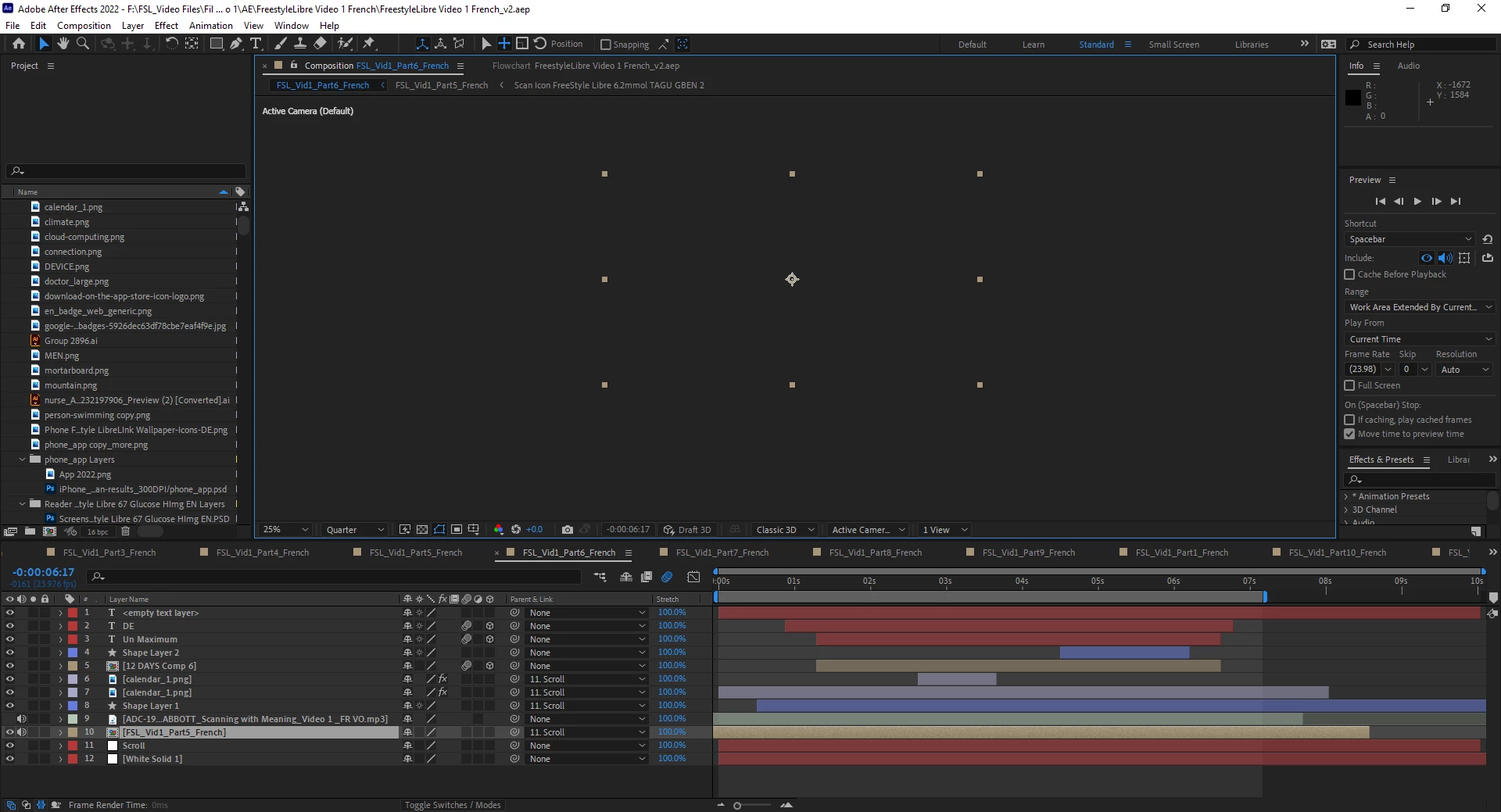This screenshot has height=812, width=1501.
Task: Enable the Full Screen checkbox
Action: click(1349, 385)
